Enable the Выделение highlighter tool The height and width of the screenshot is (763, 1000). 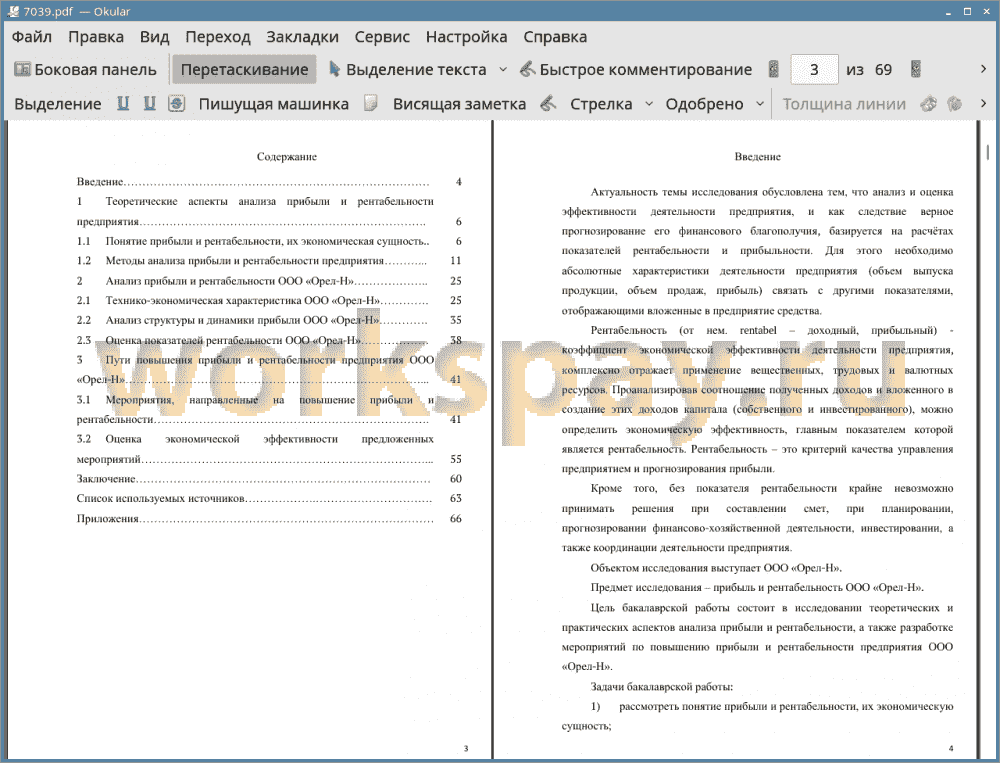[57, 104]
